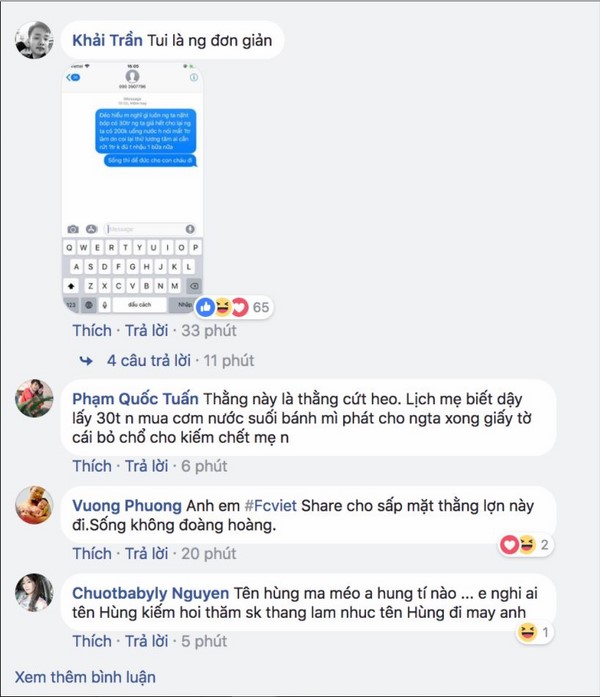Open Vuong Phuong's avatar

click(34, 505)
